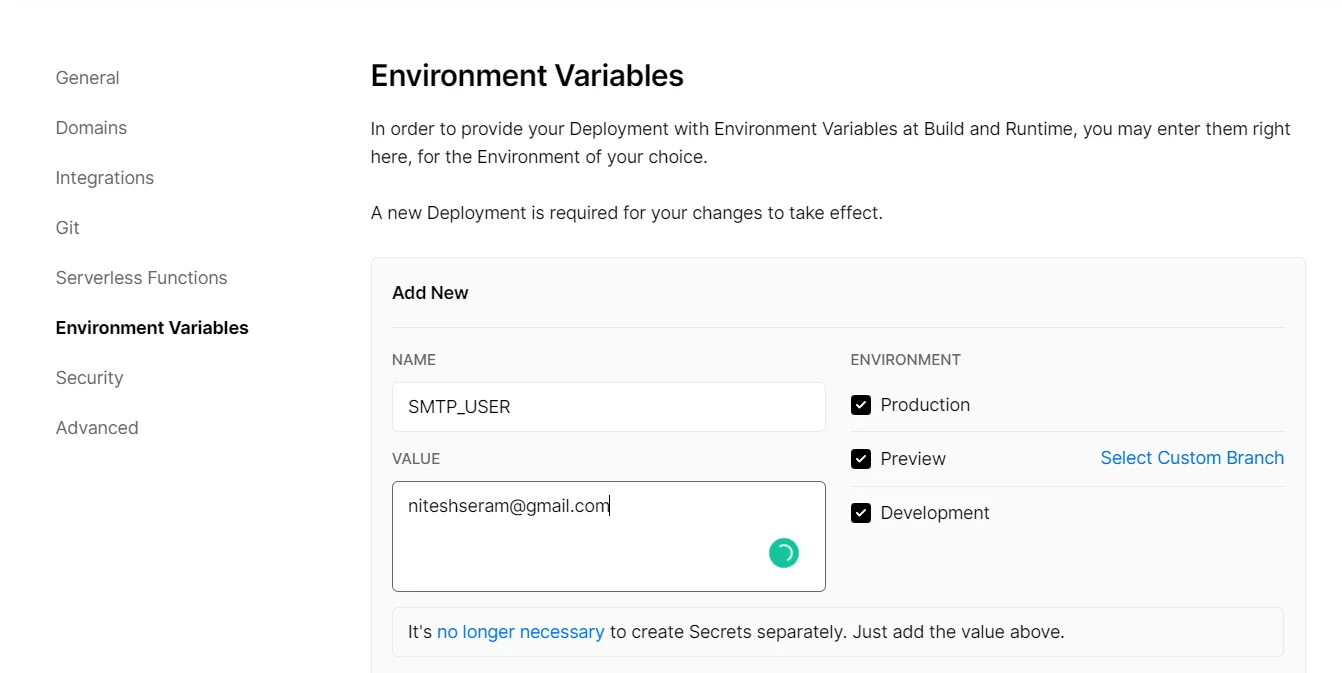
Task: Open the Security settings page
Action: pos(89,377)
